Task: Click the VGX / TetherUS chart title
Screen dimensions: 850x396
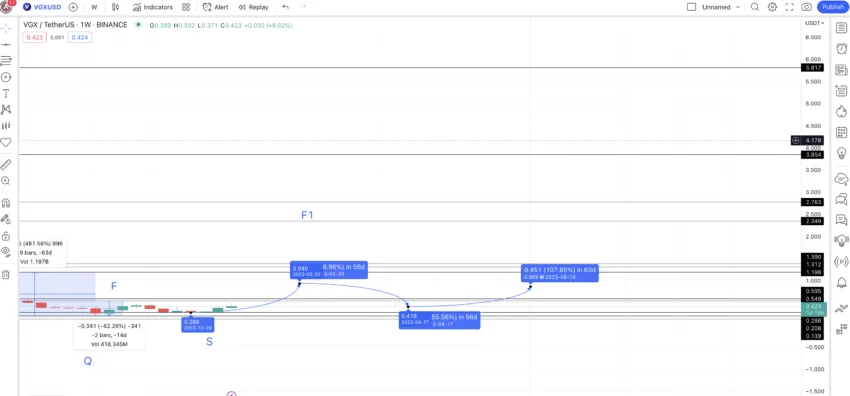Action: 75,25
